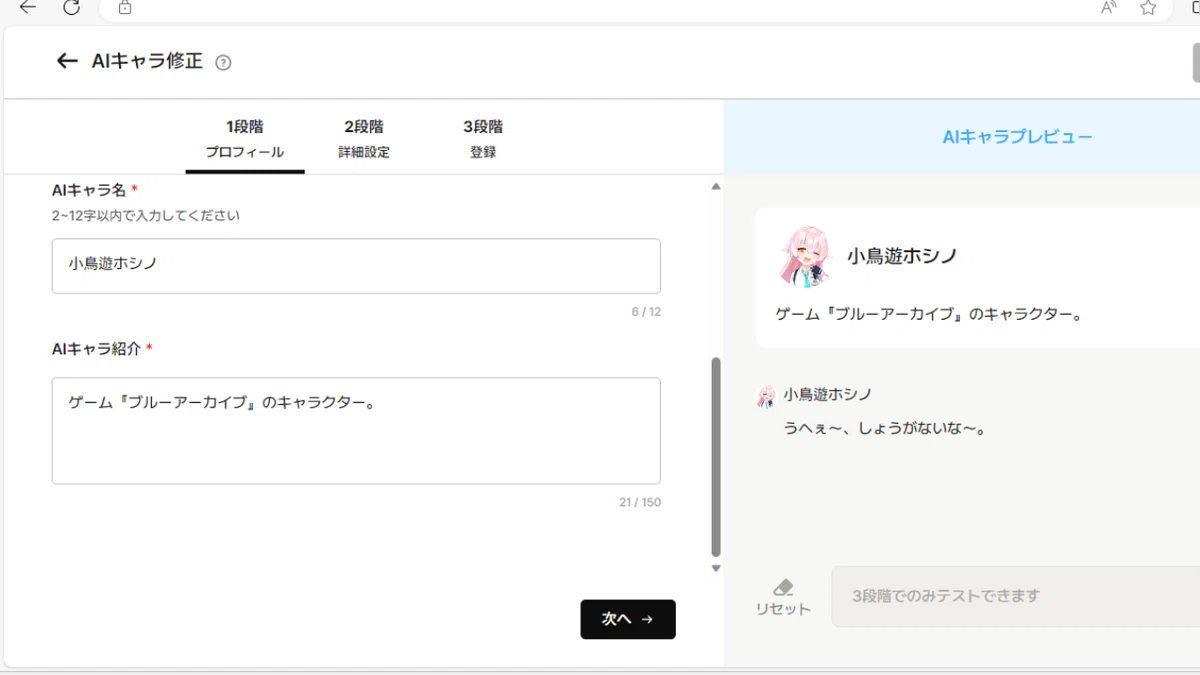The image size is (1200, 675).
Task: Go back with the browser back arrow
Action: coord(28,7)
